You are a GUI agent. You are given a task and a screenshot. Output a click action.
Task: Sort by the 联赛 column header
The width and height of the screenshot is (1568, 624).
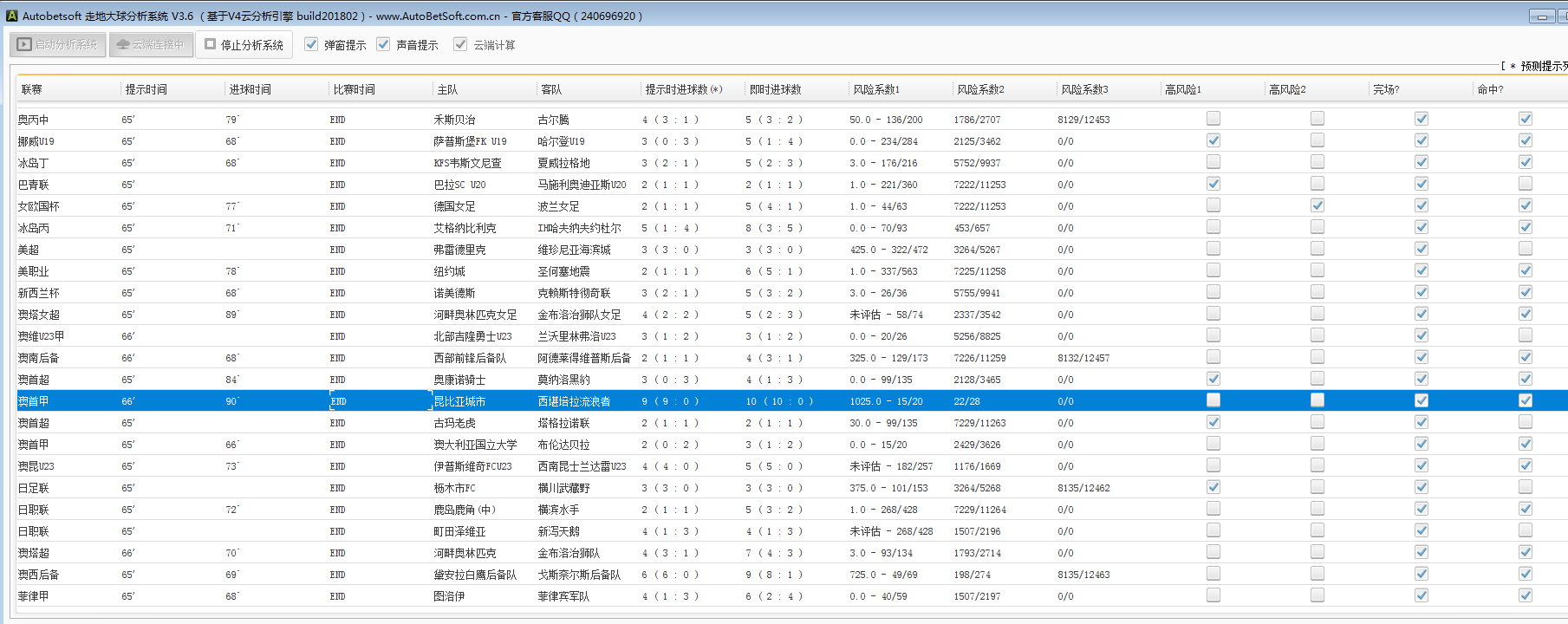(32, 89)
